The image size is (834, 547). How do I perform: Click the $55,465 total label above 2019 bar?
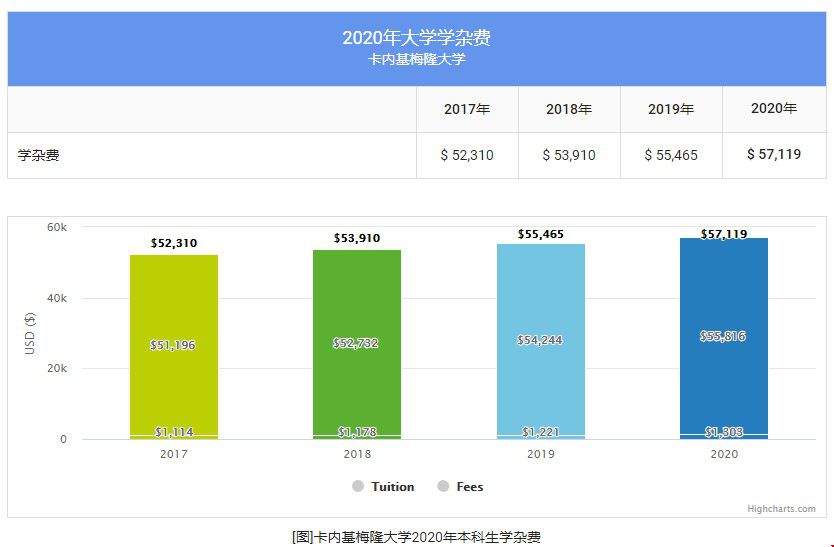[x=541, y=234]
